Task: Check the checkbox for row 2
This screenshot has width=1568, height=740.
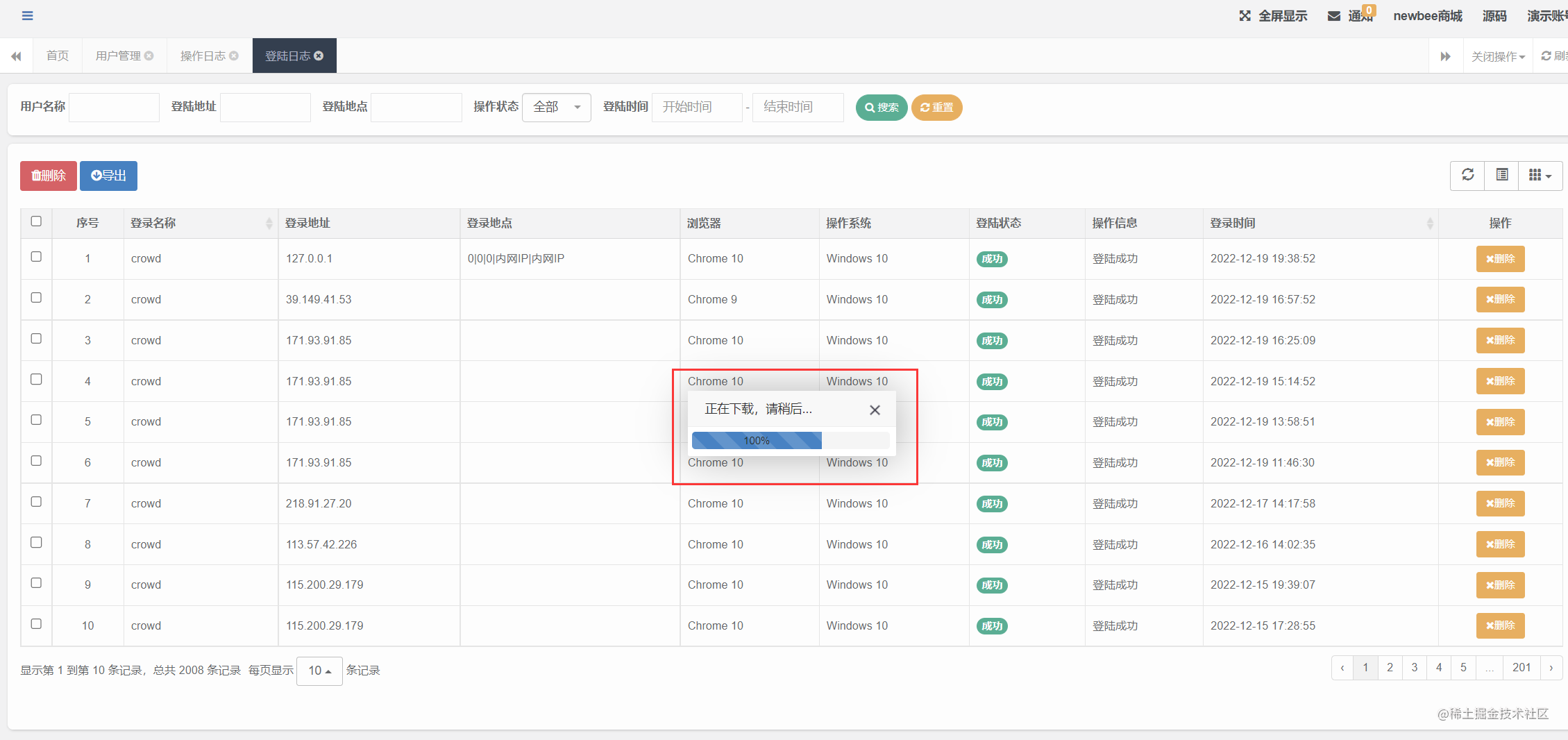Action: [x=36, y=298]
